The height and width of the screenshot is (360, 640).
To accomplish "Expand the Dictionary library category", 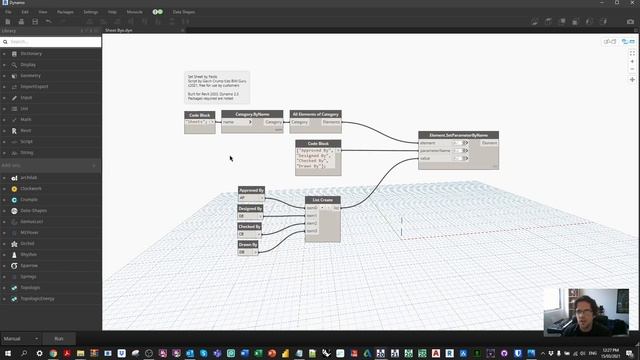I will 4,54.
